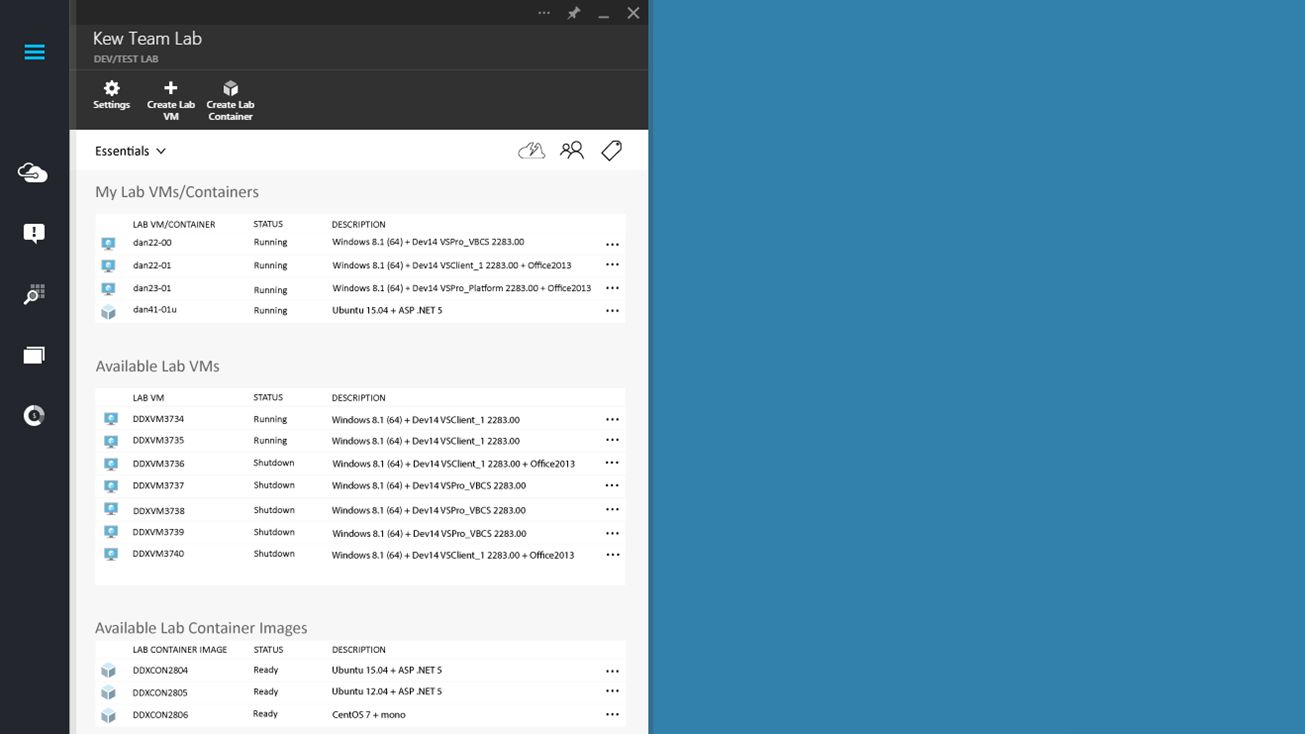This screenshot has width=1305, height=734.
Task: Open more options for DDXVM3740
Action: click(612, 555)
